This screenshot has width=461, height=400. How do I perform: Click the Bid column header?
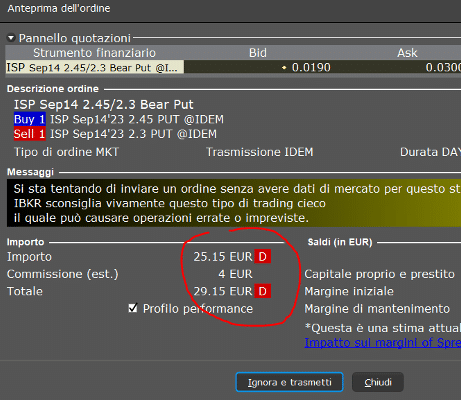tap(258, 53)
